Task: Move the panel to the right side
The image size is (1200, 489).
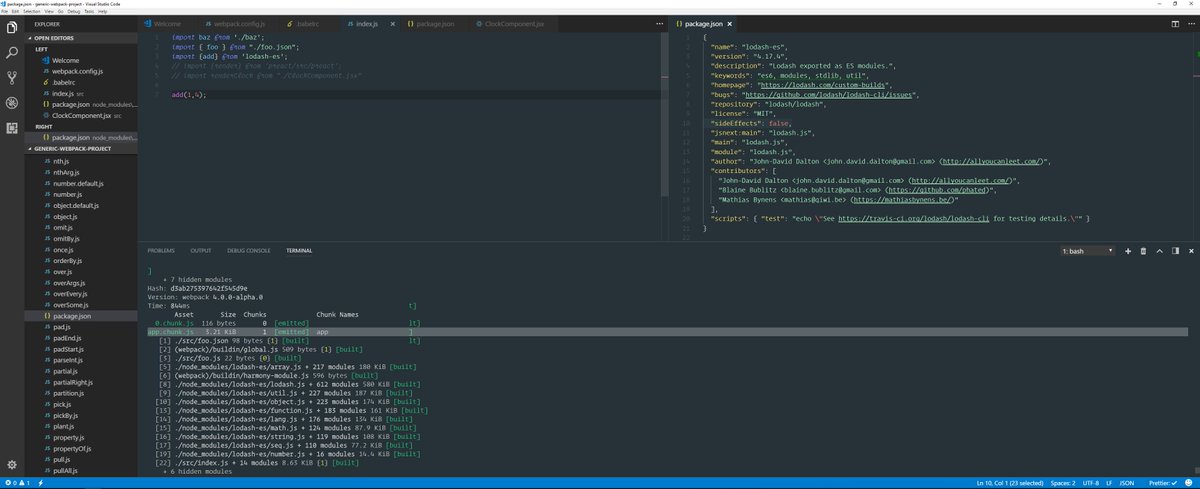Action: click(x=1173, y=251)
